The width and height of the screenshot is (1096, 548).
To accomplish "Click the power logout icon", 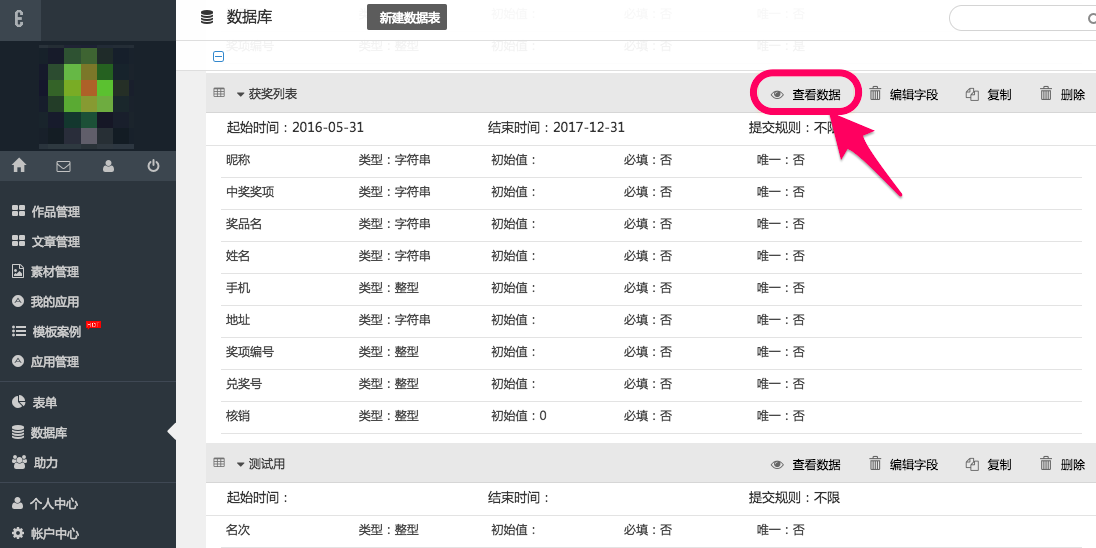I will [x=153, y=166].
